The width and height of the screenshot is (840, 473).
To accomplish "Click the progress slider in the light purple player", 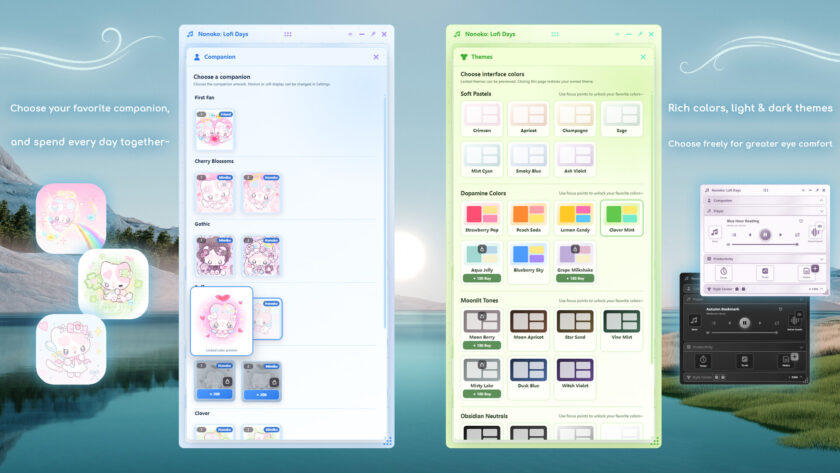I will (763, 244).
